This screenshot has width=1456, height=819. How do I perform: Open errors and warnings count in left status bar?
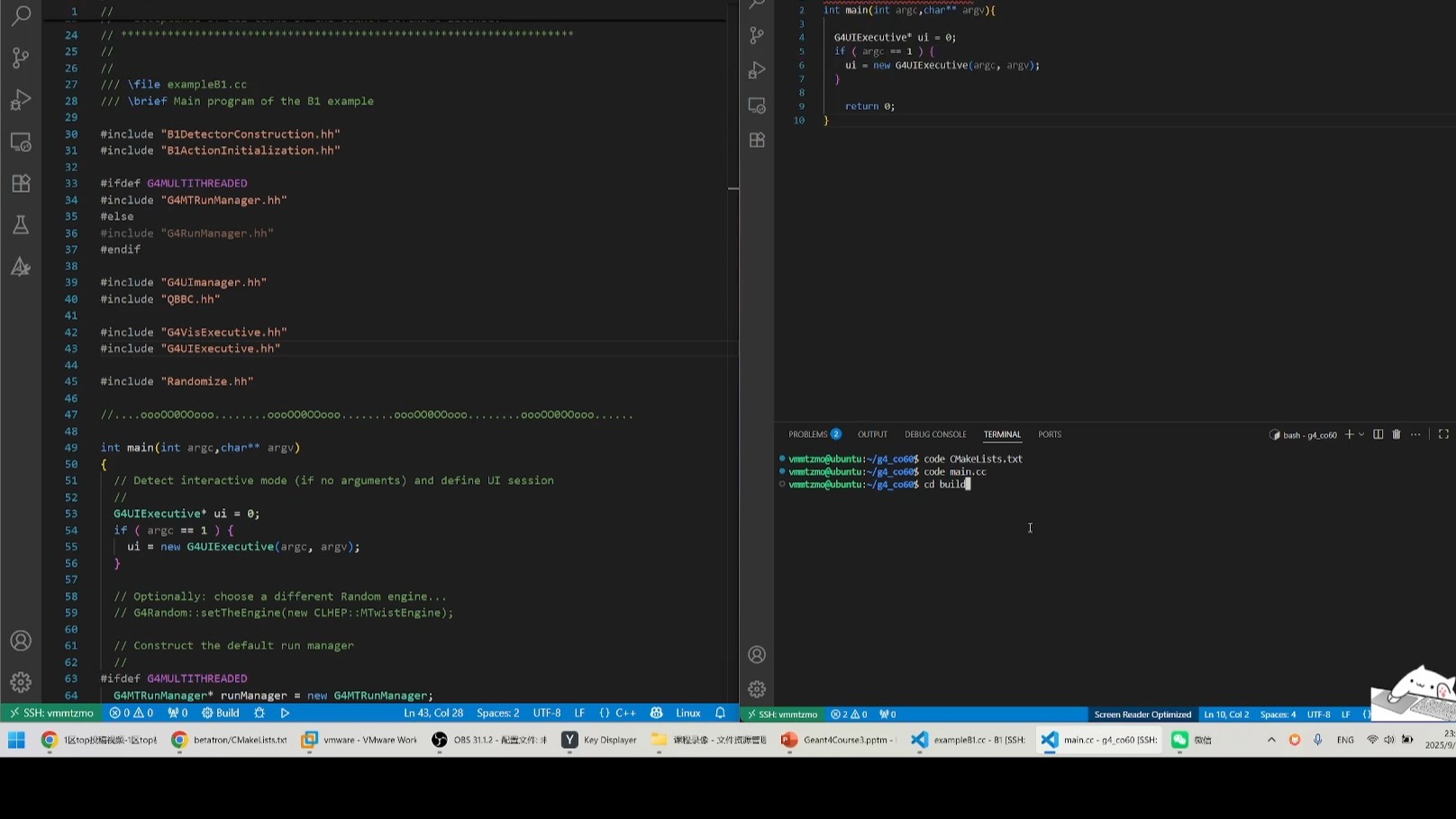(131, 713)
